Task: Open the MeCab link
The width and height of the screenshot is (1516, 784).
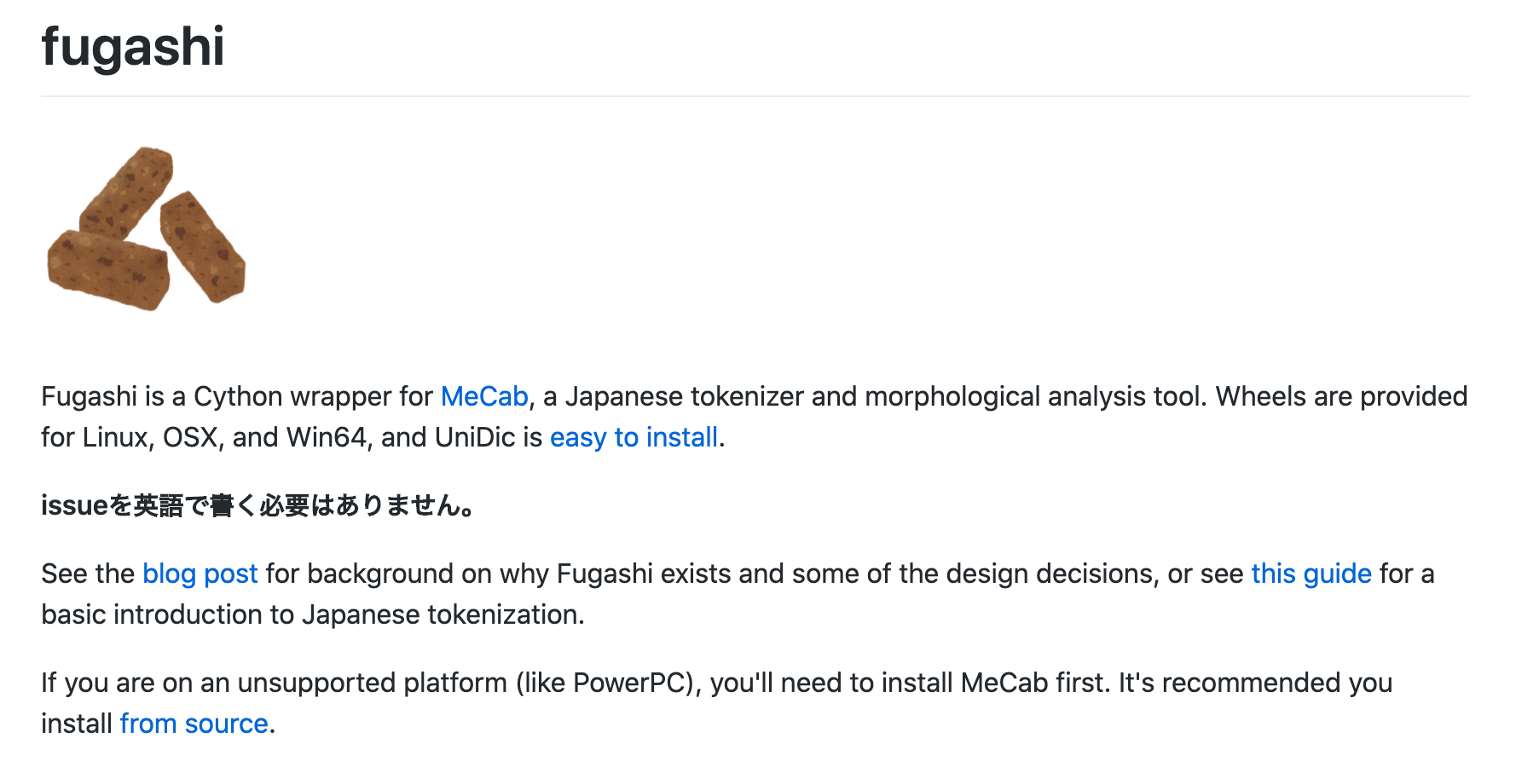Action: point(484,396)
